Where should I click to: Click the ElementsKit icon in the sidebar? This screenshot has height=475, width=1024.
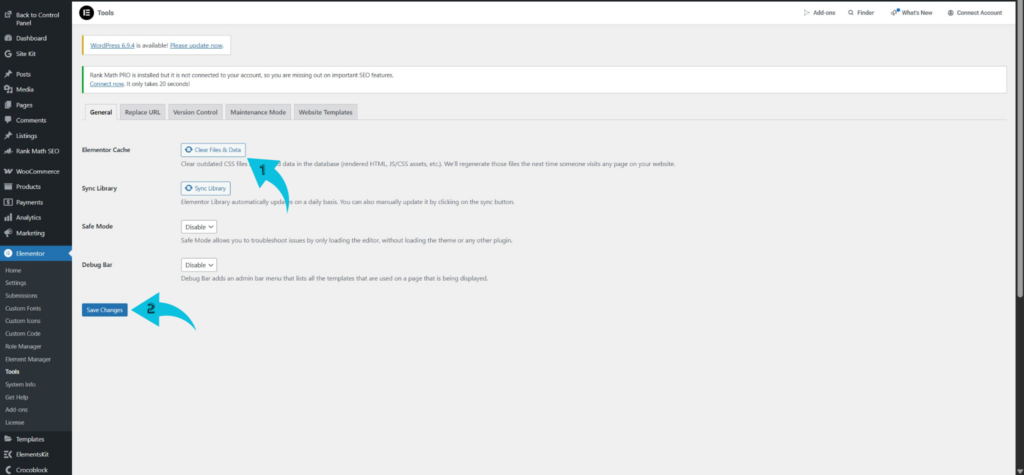pos(8,454)
